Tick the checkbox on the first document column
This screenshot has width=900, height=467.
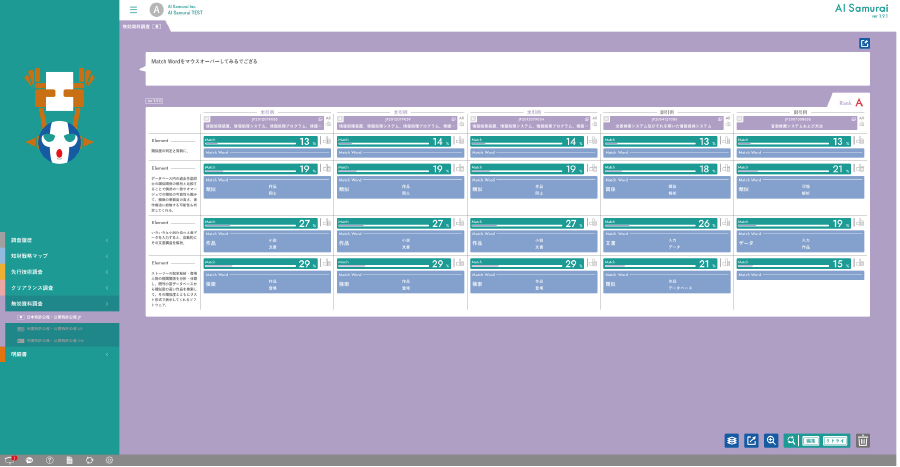pyautogui.click(x=207, y=118)
